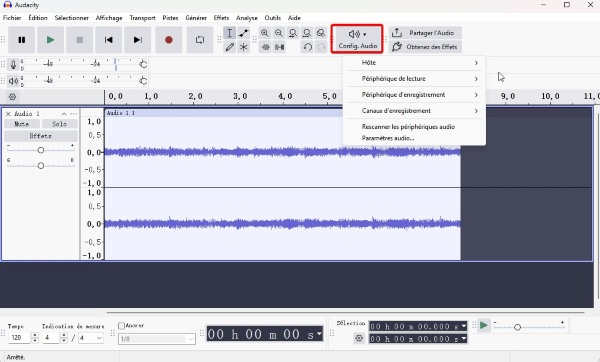Fit project to width zoom icon
Screen dimensions: 600x362
(x=307, y=33)
